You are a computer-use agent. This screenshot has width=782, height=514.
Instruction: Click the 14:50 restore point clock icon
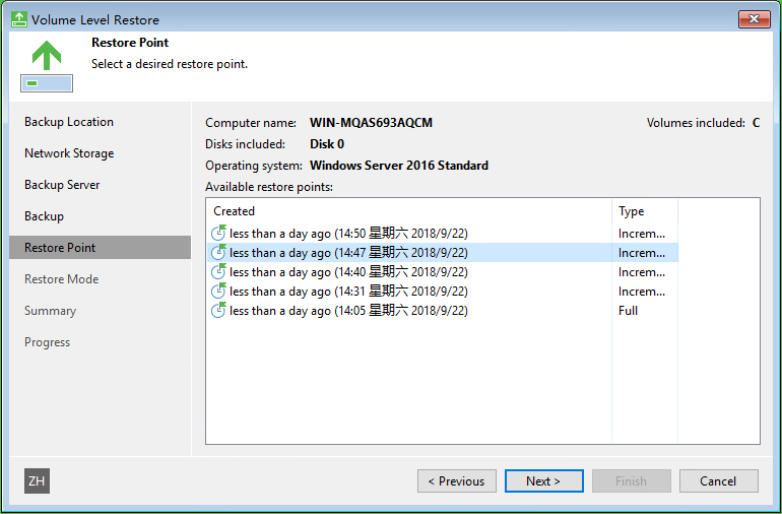[218, 233]
